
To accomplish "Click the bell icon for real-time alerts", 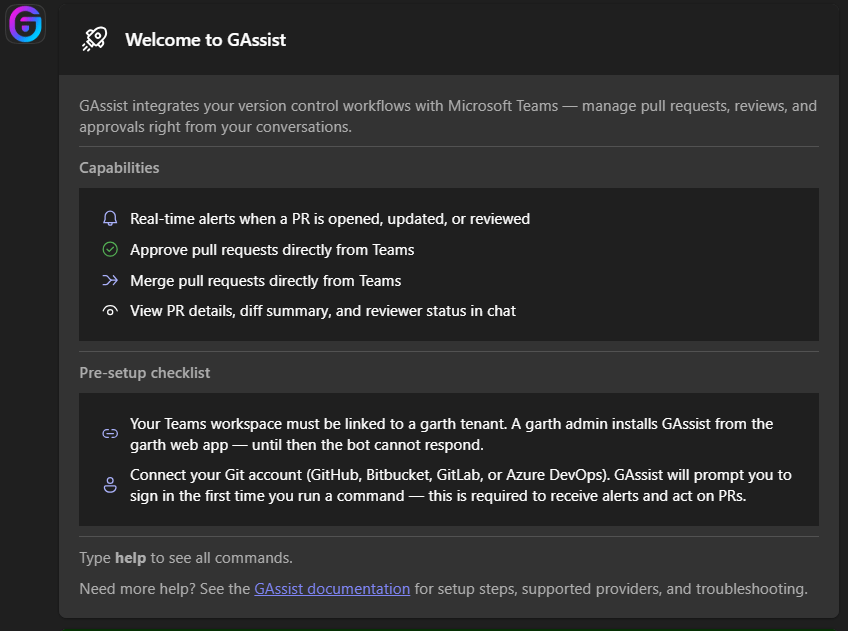I will tap(110, 218).
